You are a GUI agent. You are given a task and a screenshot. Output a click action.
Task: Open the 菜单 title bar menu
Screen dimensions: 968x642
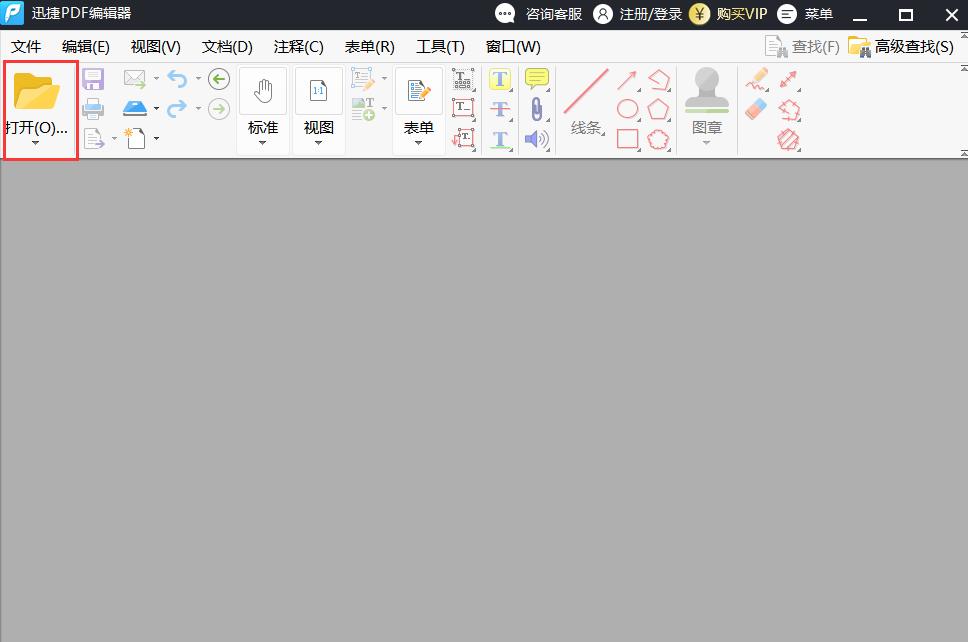click(805, 14)
